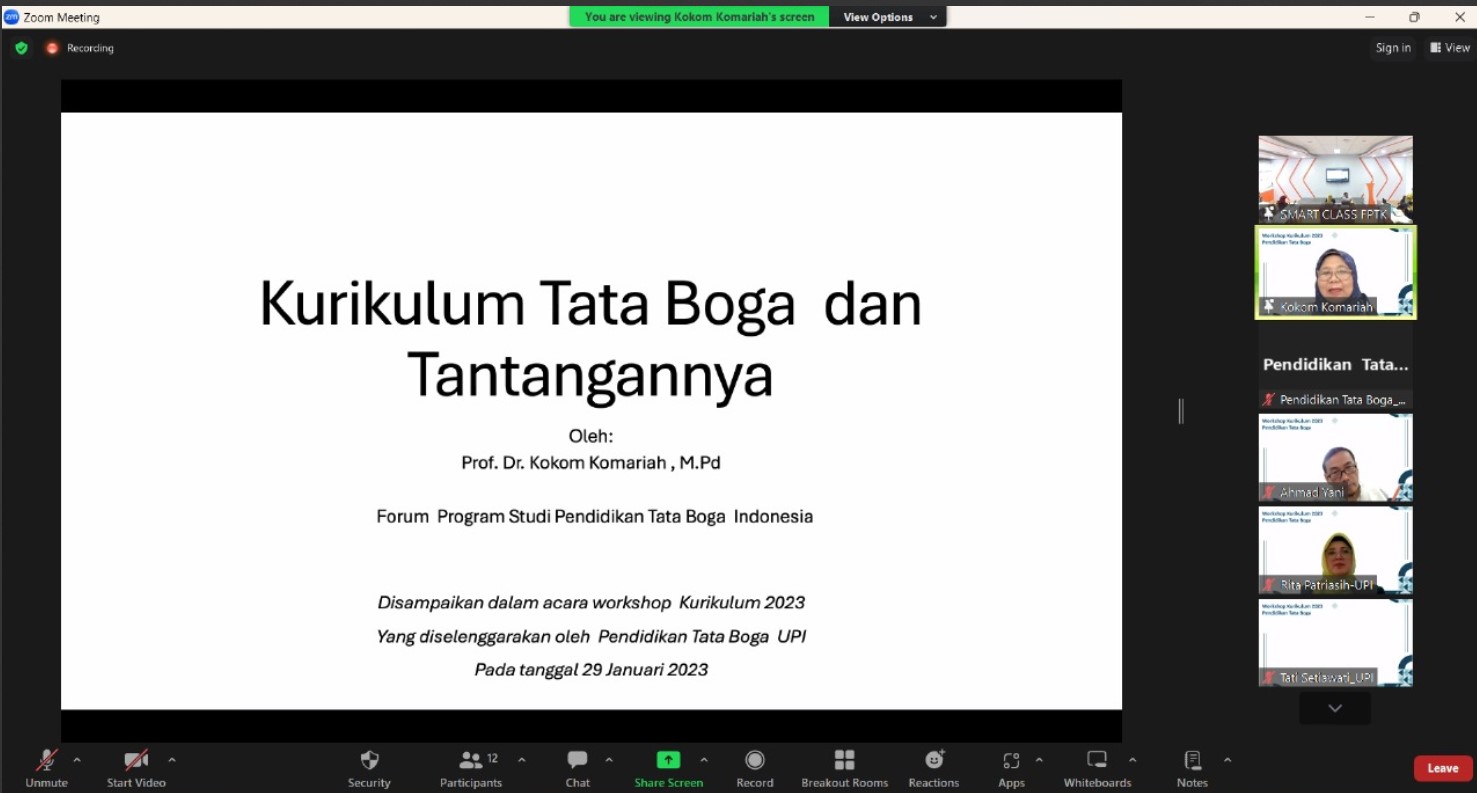Click the red Leave button
The height and width of the screenshot is (793, 1477).
coord(1443,768)
